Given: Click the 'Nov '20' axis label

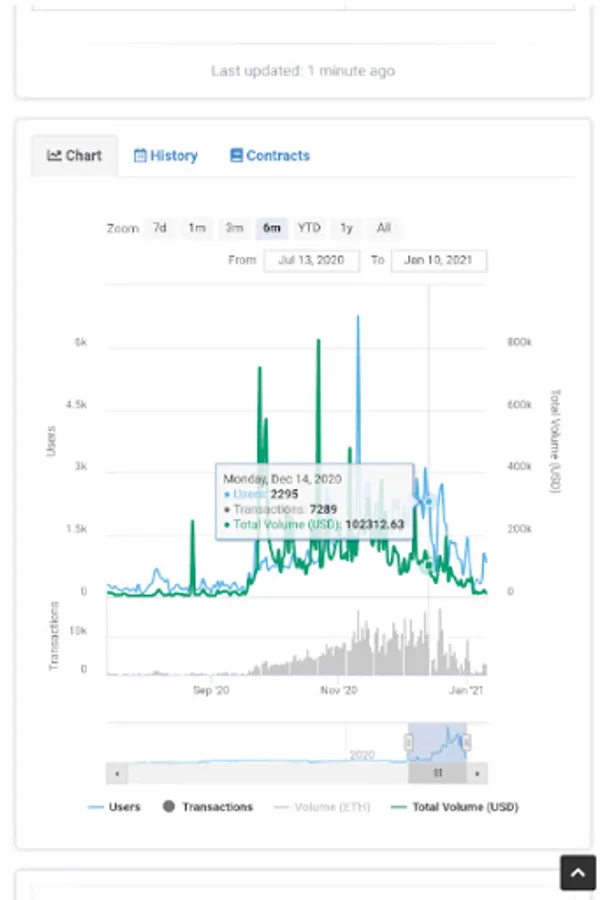Looking at the screenshot, I should 339,690.
